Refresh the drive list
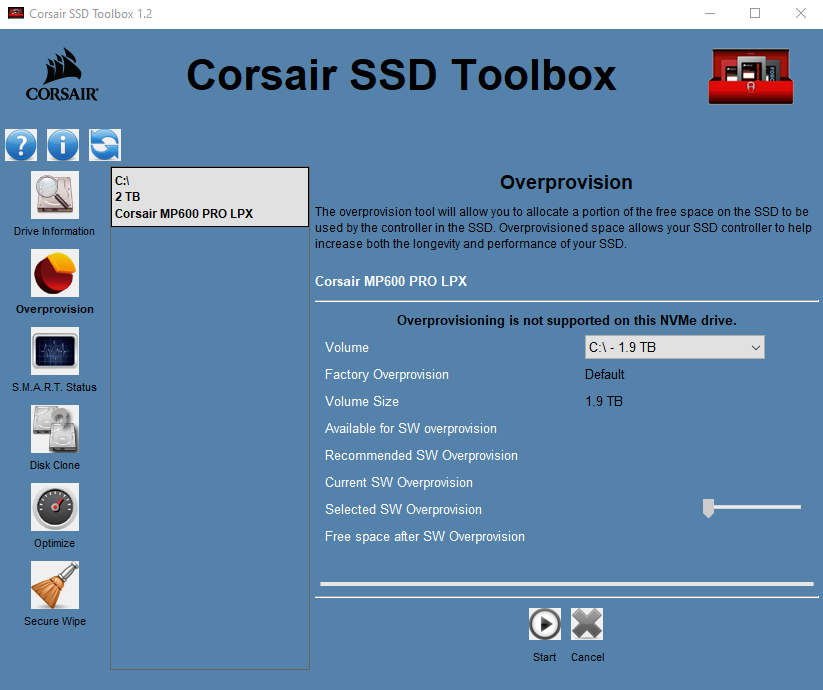The width and height of the screenshot is (823, 690). click(104, 145)
